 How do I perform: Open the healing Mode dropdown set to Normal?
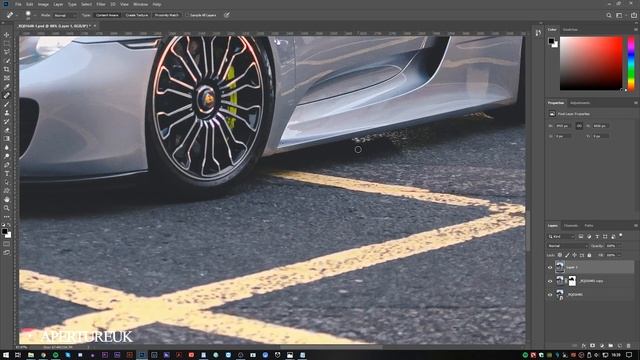64,15
